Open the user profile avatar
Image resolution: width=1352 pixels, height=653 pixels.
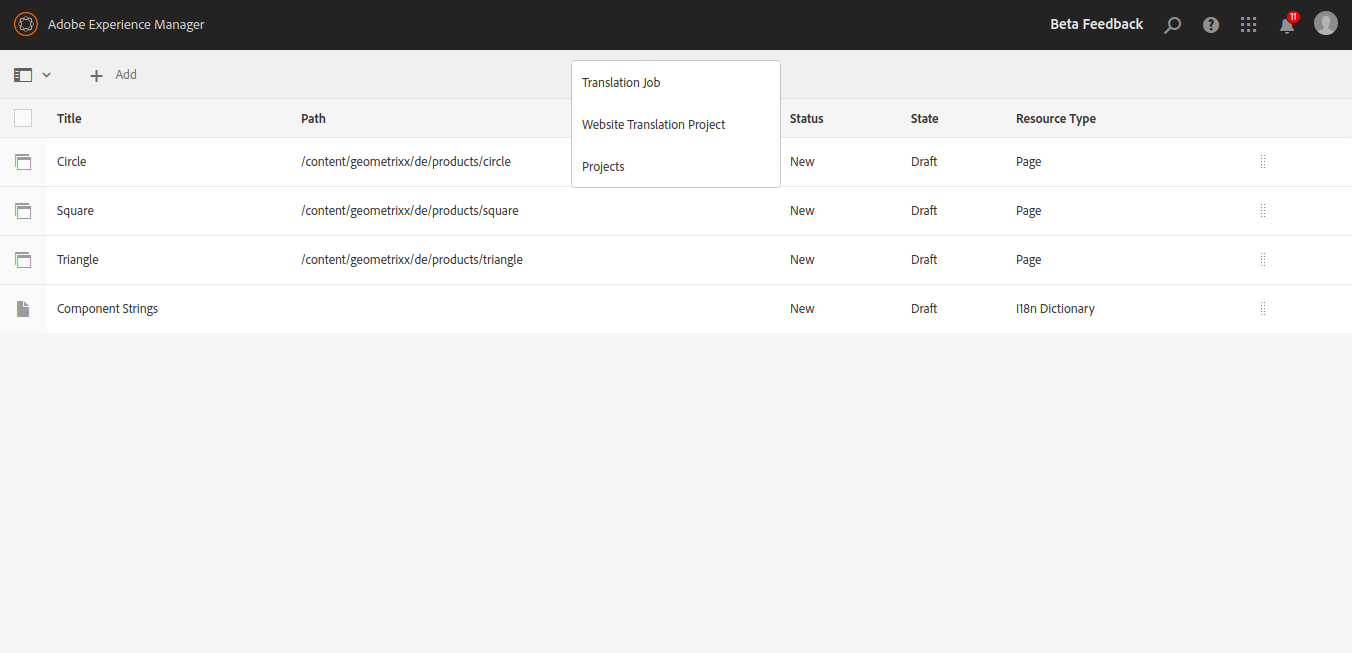click(1325, 24)
